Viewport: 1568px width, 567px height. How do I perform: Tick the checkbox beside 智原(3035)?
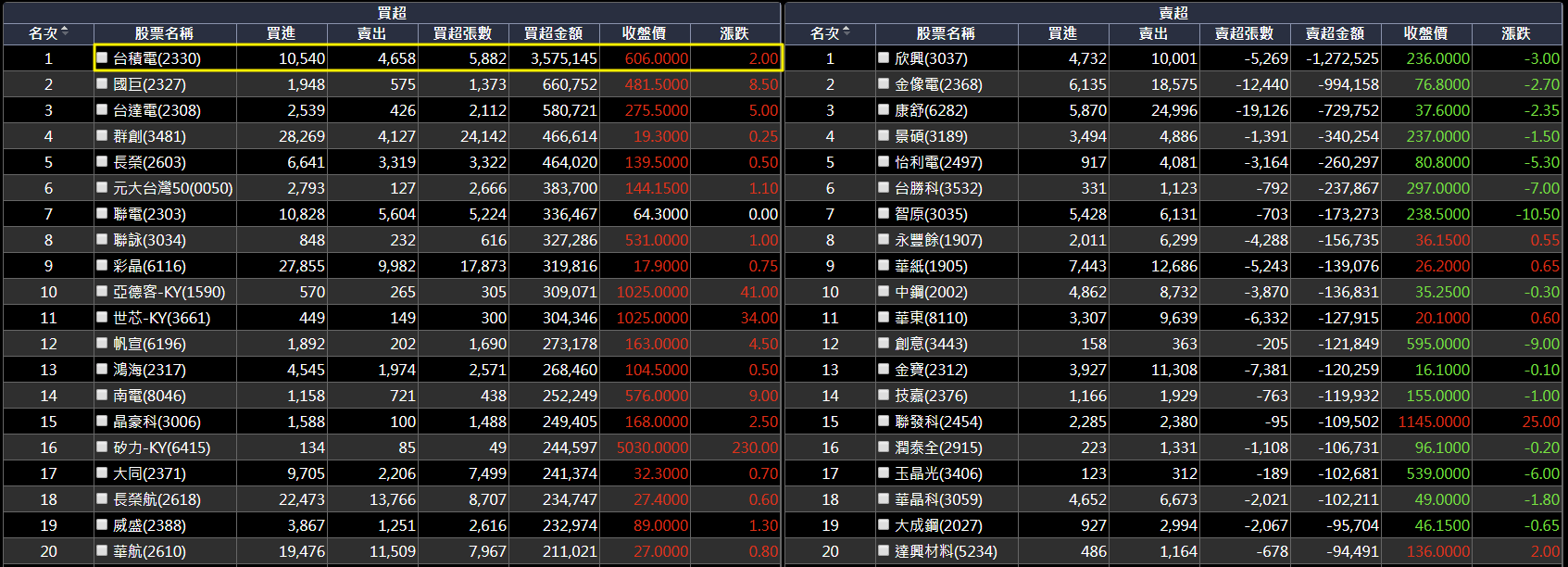[x=884, y=213]
